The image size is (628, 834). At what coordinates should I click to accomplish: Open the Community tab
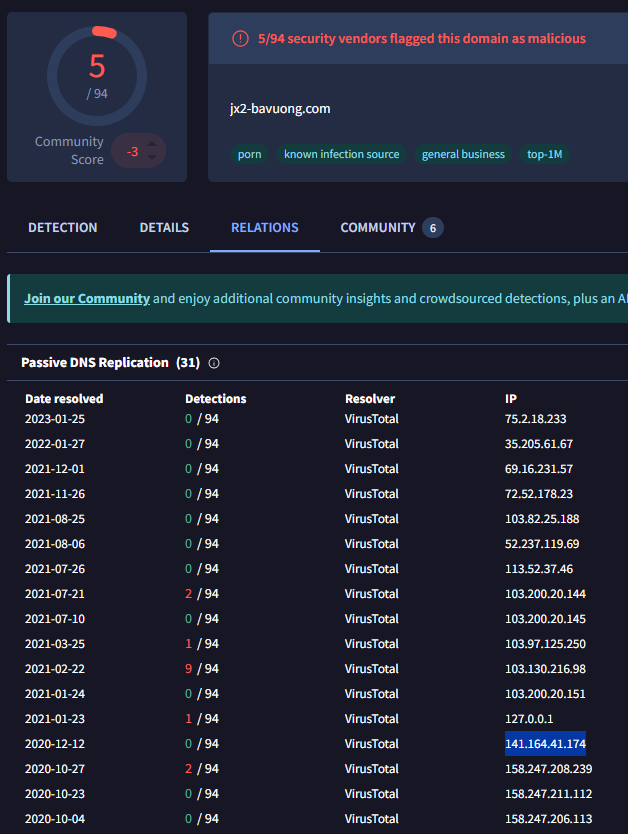(377, 228)
